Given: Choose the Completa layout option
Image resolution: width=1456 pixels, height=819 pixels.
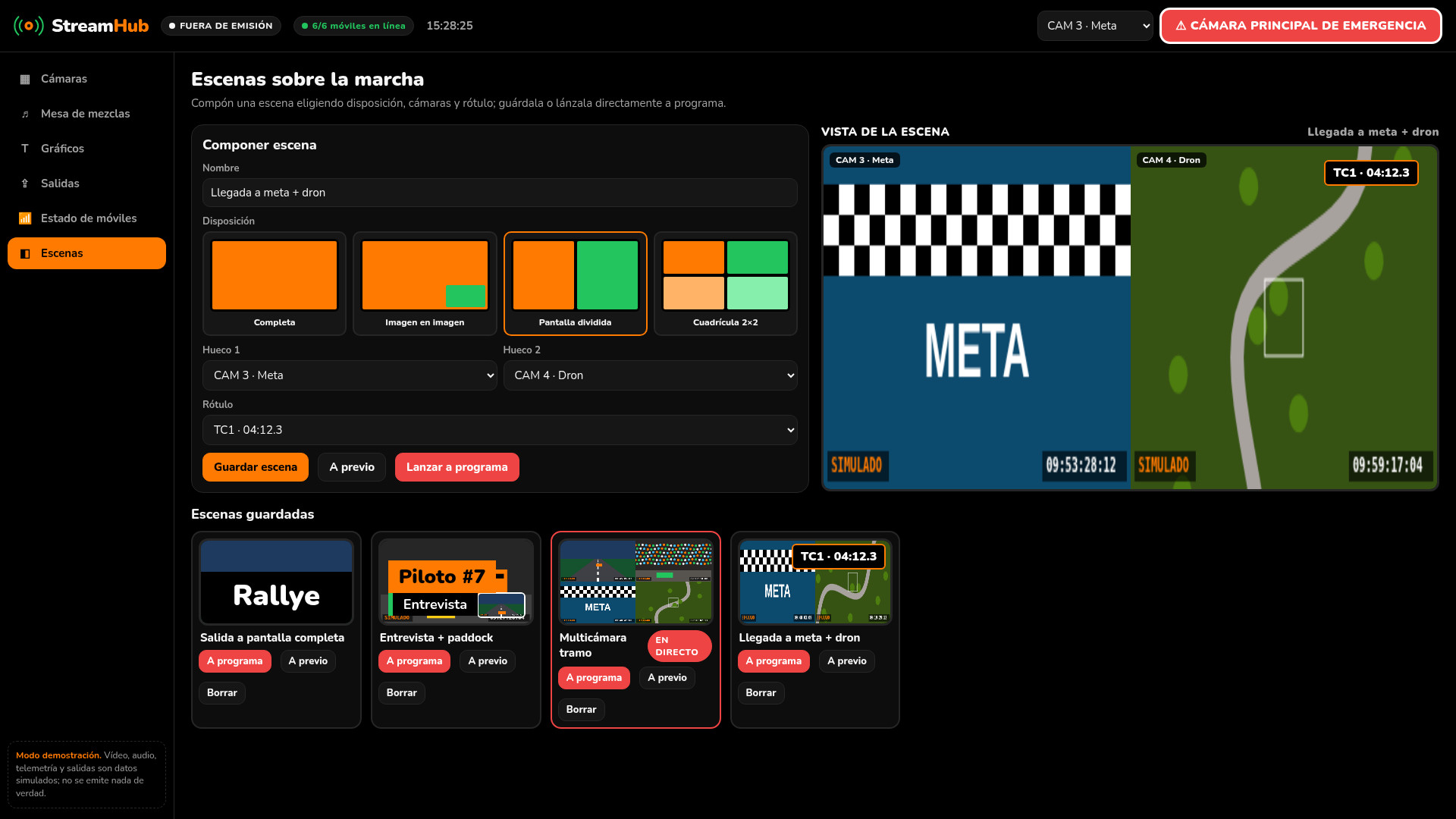Looking at the screenshot, I should [x=275, y=284].
